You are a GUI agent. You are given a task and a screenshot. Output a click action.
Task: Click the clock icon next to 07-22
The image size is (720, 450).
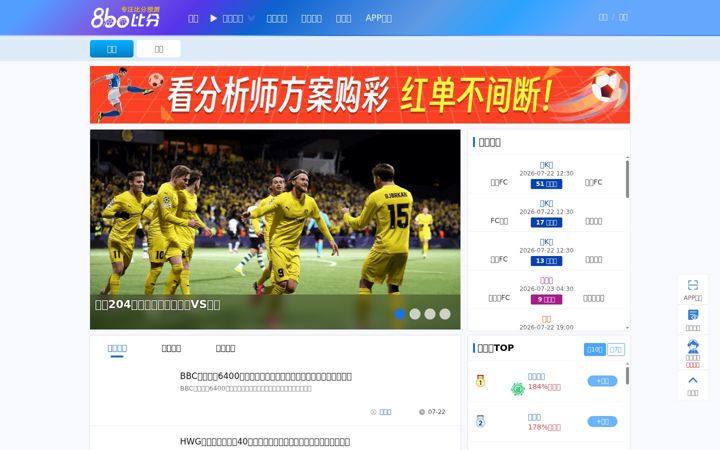coord(422,412)
